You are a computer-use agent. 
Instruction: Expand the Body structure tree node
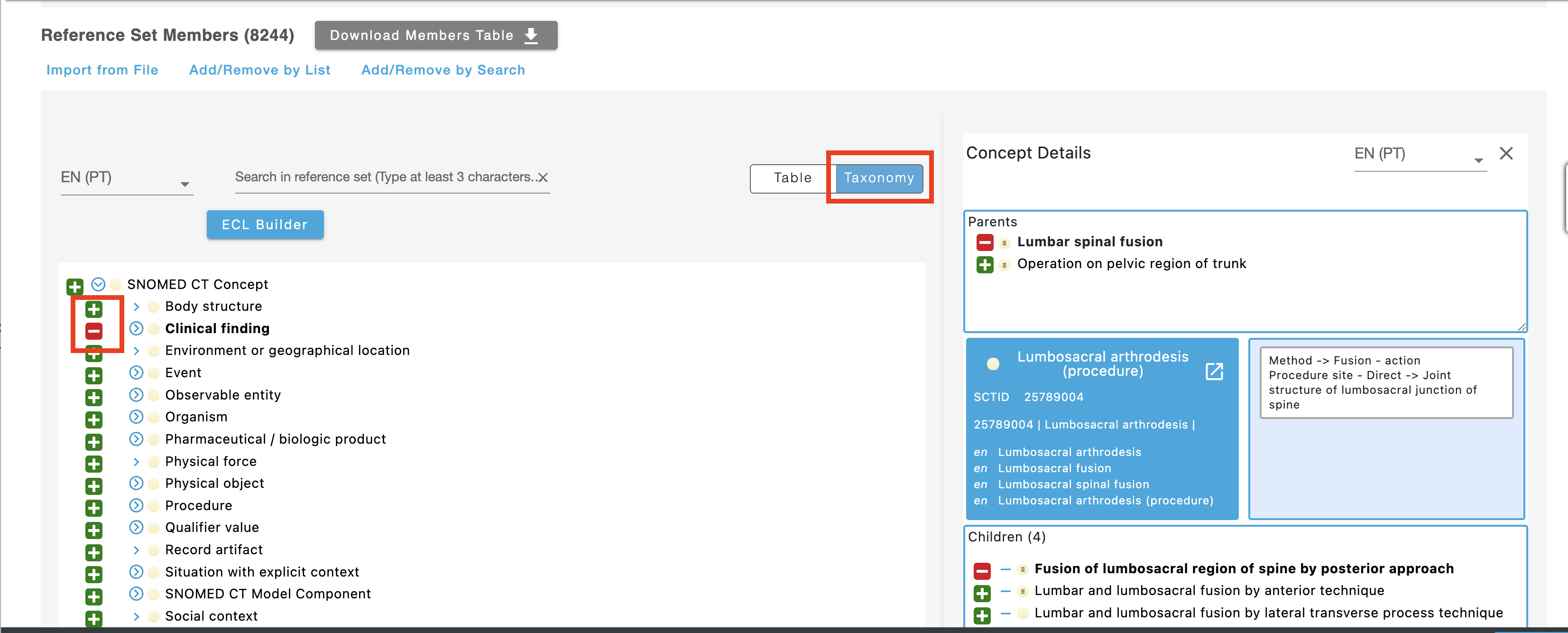[x=136, y=307]
